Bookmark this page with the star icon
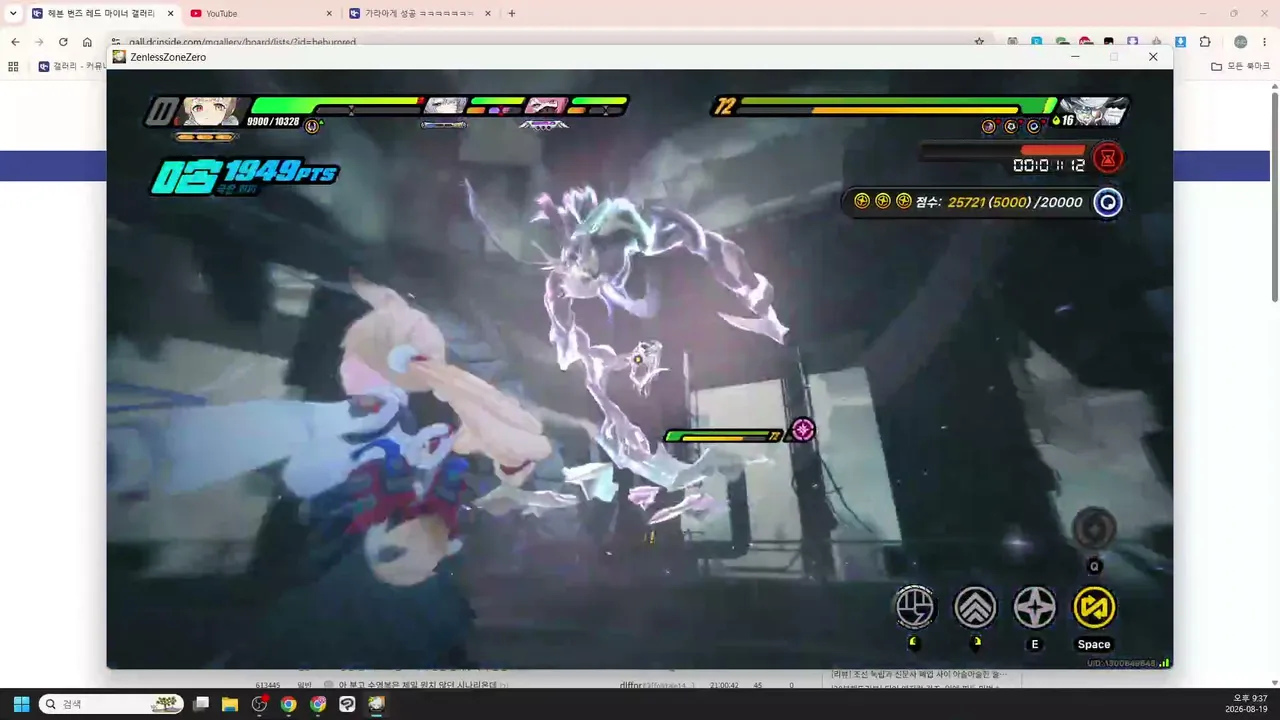Screen dimensions: 1280x720 coord(979,42)
